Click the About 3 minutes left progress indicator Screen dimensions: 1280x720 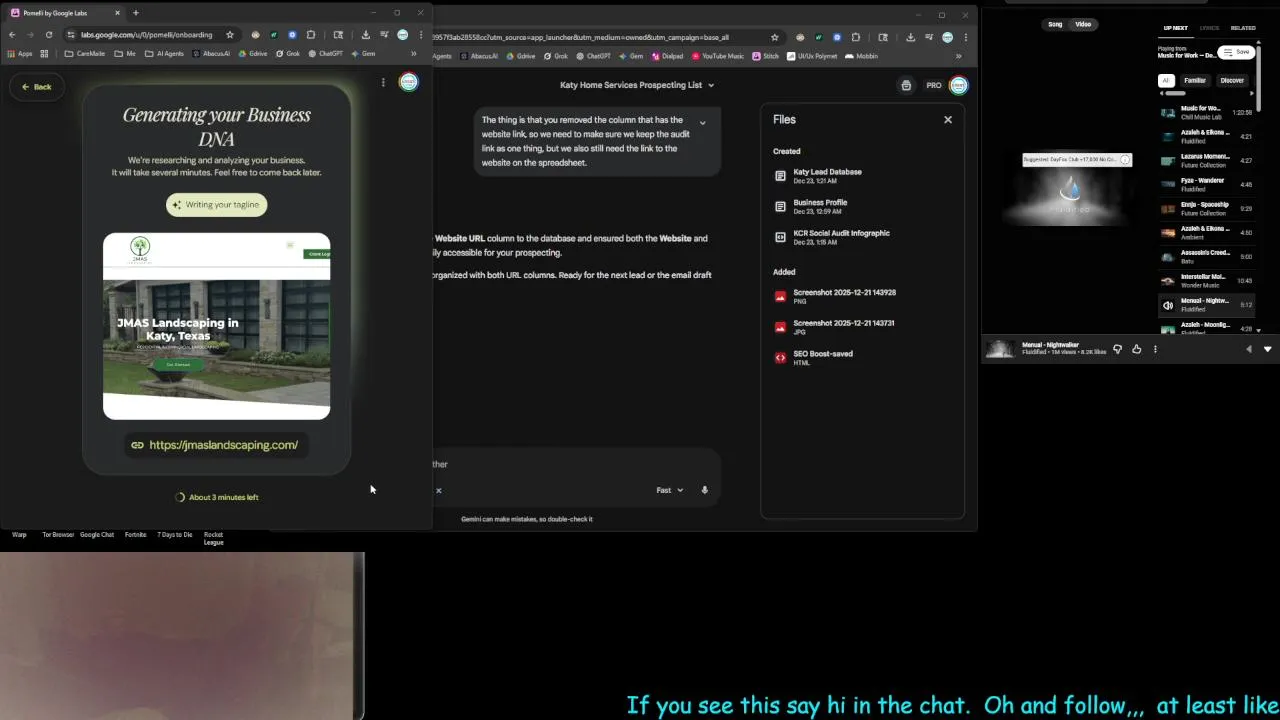tap(217, 497)
